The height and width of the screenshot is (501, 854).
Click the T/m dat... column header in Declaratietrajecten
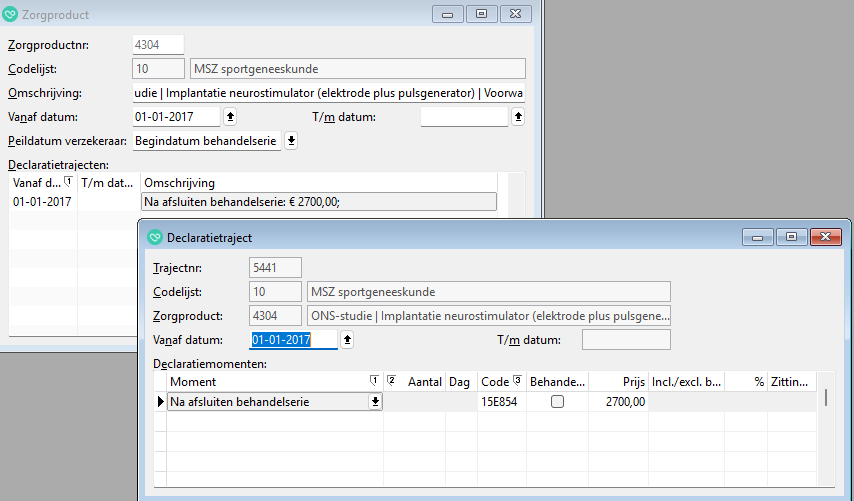[x=108, y=183]
